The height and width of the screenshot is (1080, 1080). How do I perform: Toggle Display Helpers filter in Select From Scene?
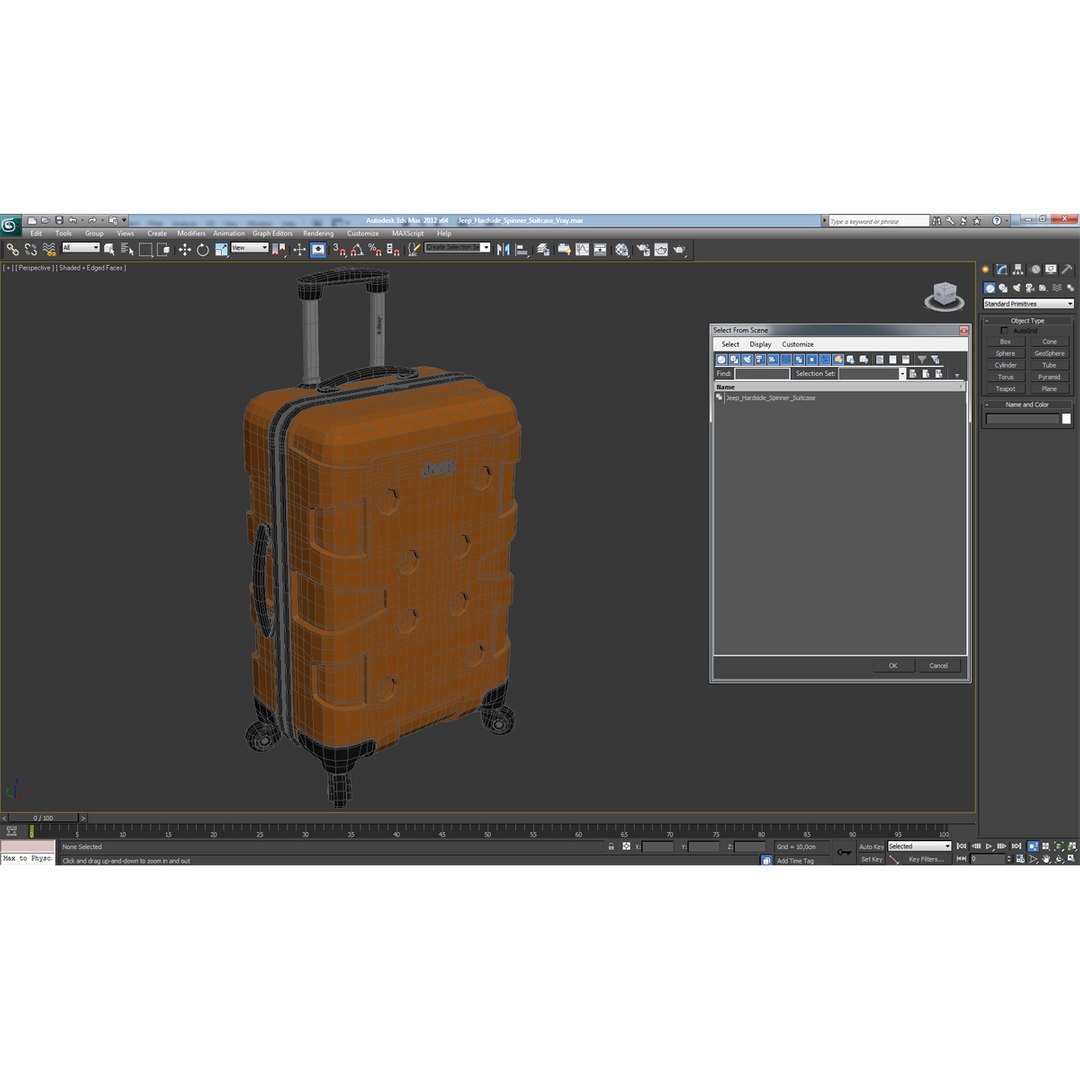point(773,360)
